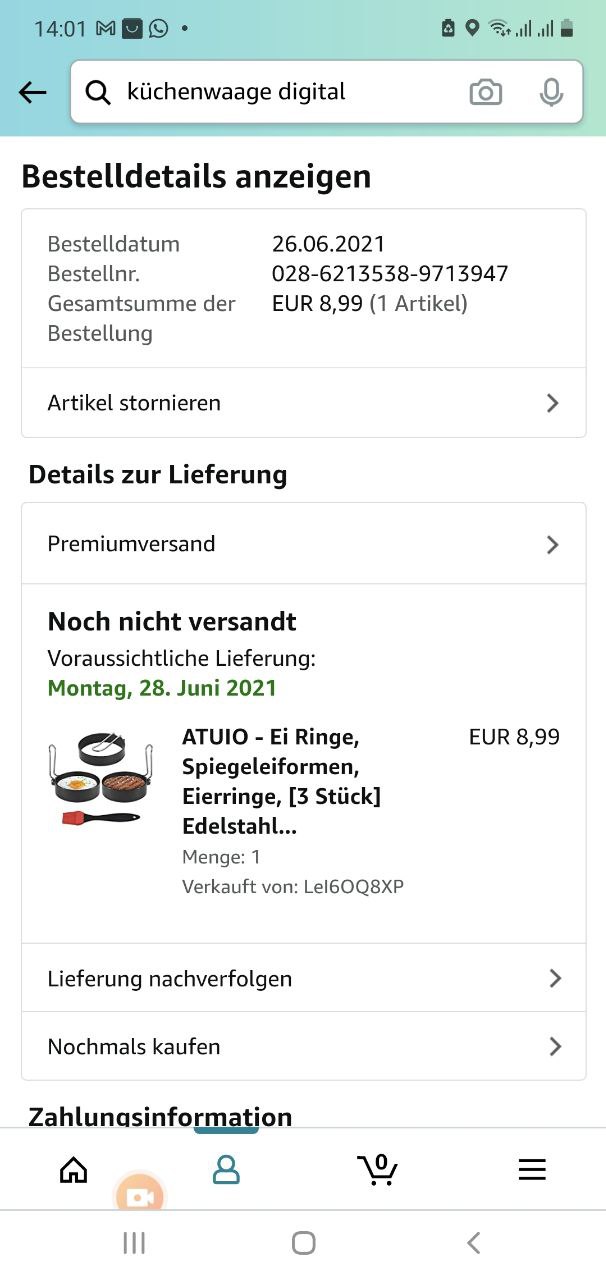This screenshot has height=1280, width=606.
Task: Tap the floating video recorder icon
Action: coord(139,1197)
